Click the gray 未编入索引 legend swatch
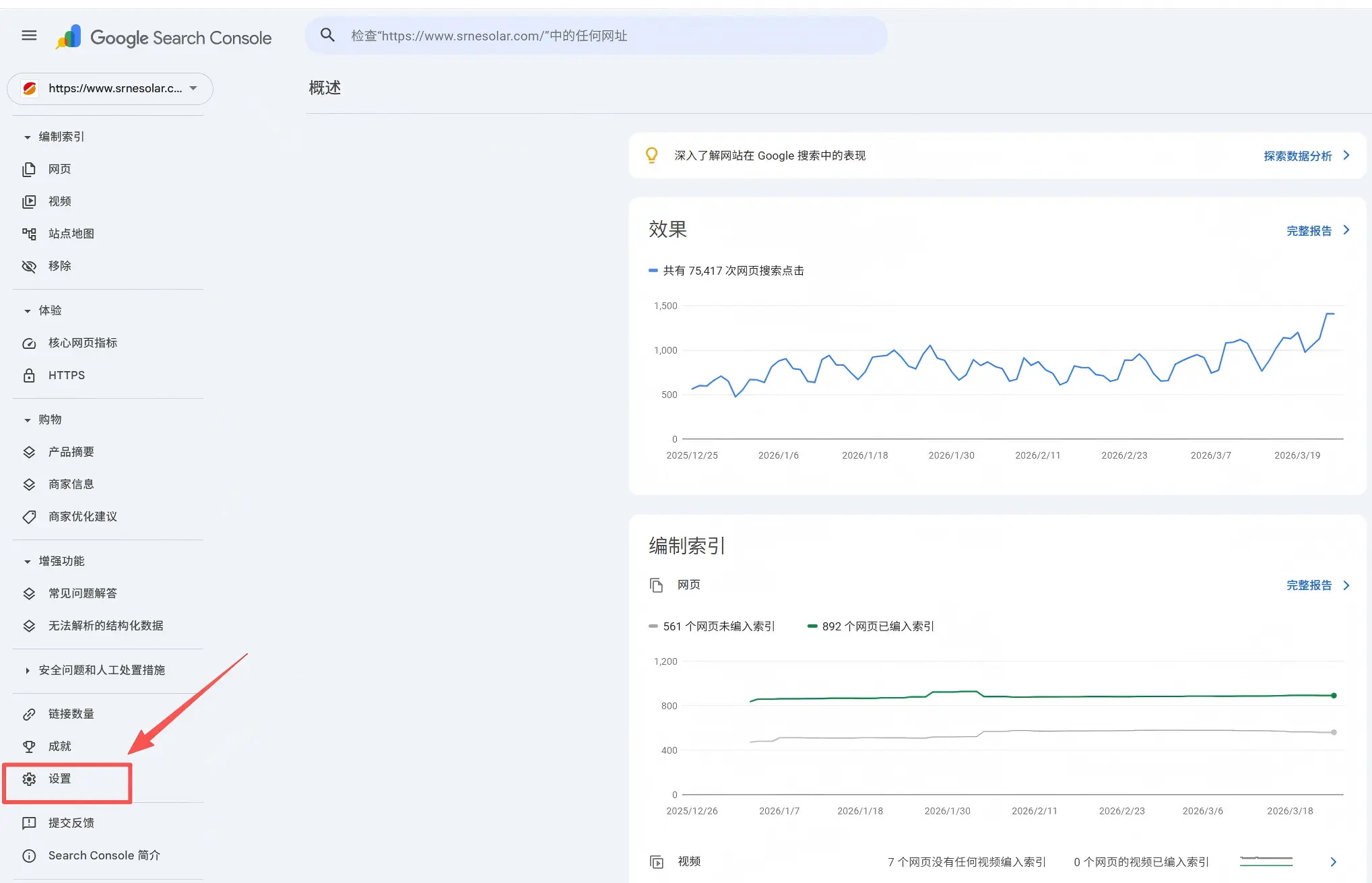The image size is (1372, 883). pyautogui.click(x=653, y=626)
